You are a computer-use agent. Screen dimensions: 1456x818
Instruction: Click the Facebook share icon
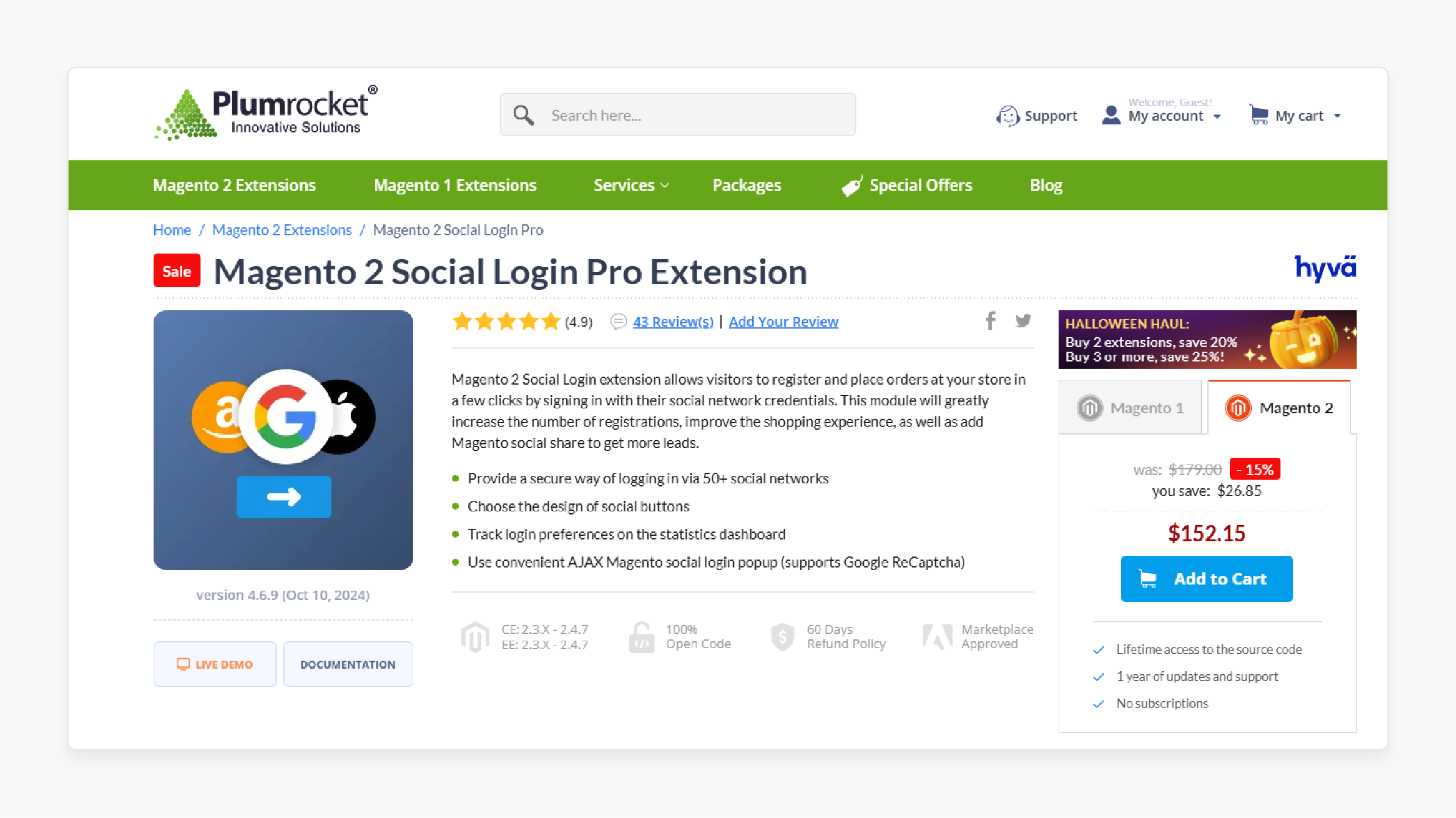pyautogui.click(x=990, y=321)
